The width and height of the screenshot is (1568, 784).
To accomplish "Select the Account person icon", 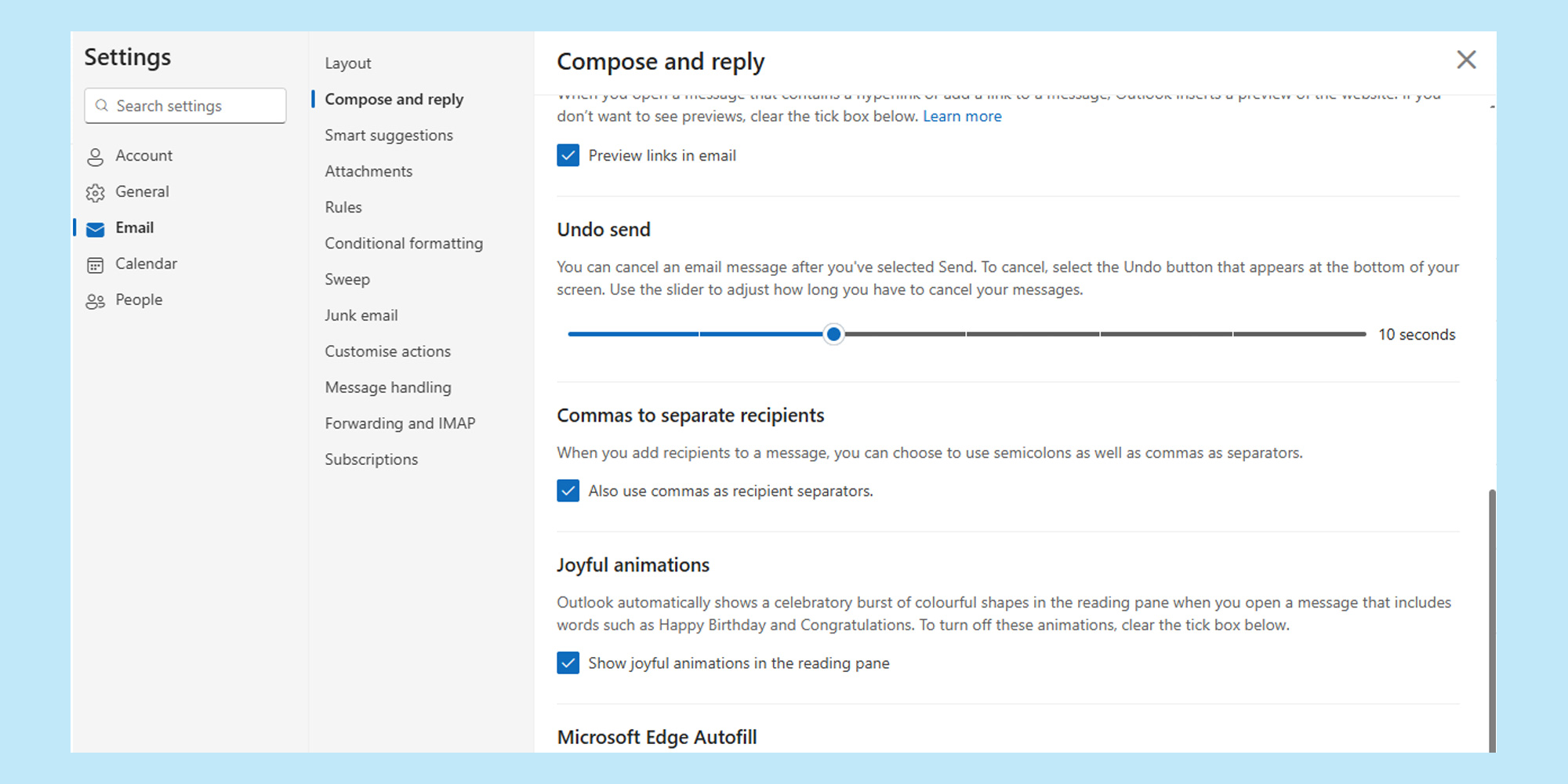I will pyautogui.click(x=95, y=155).
